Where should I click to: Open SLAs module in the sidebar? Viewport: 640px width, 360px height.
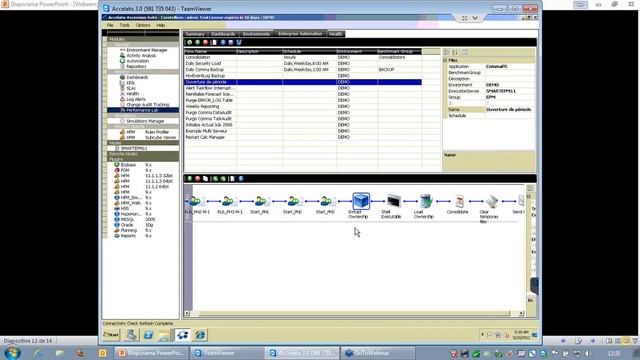coord(131,88)
